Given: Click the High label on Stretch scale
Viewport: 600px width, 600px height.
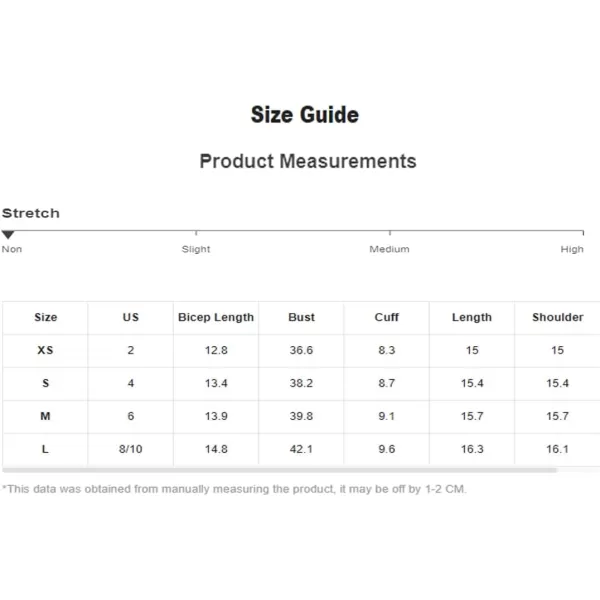Looking at the screenshot, I should pyautogui.click(x=572, y=249).
